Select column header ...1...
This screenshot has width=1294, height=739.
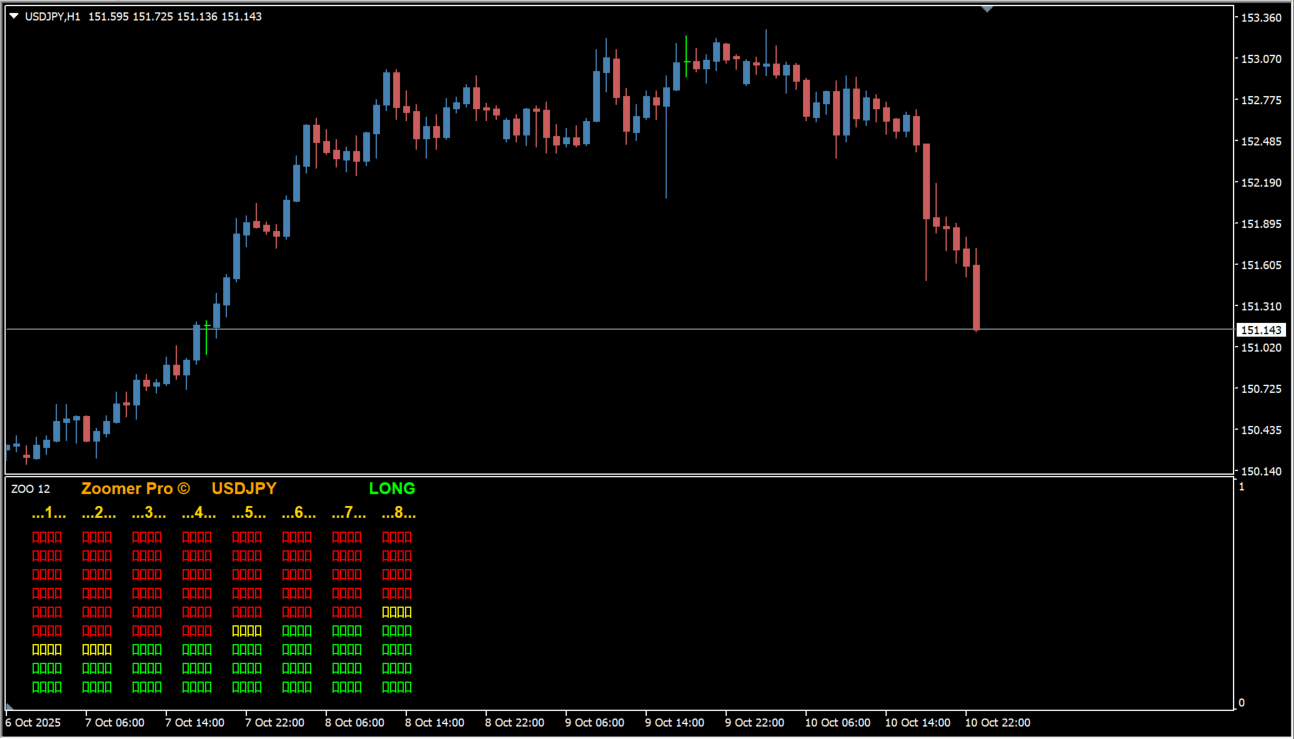click(48, 513)
